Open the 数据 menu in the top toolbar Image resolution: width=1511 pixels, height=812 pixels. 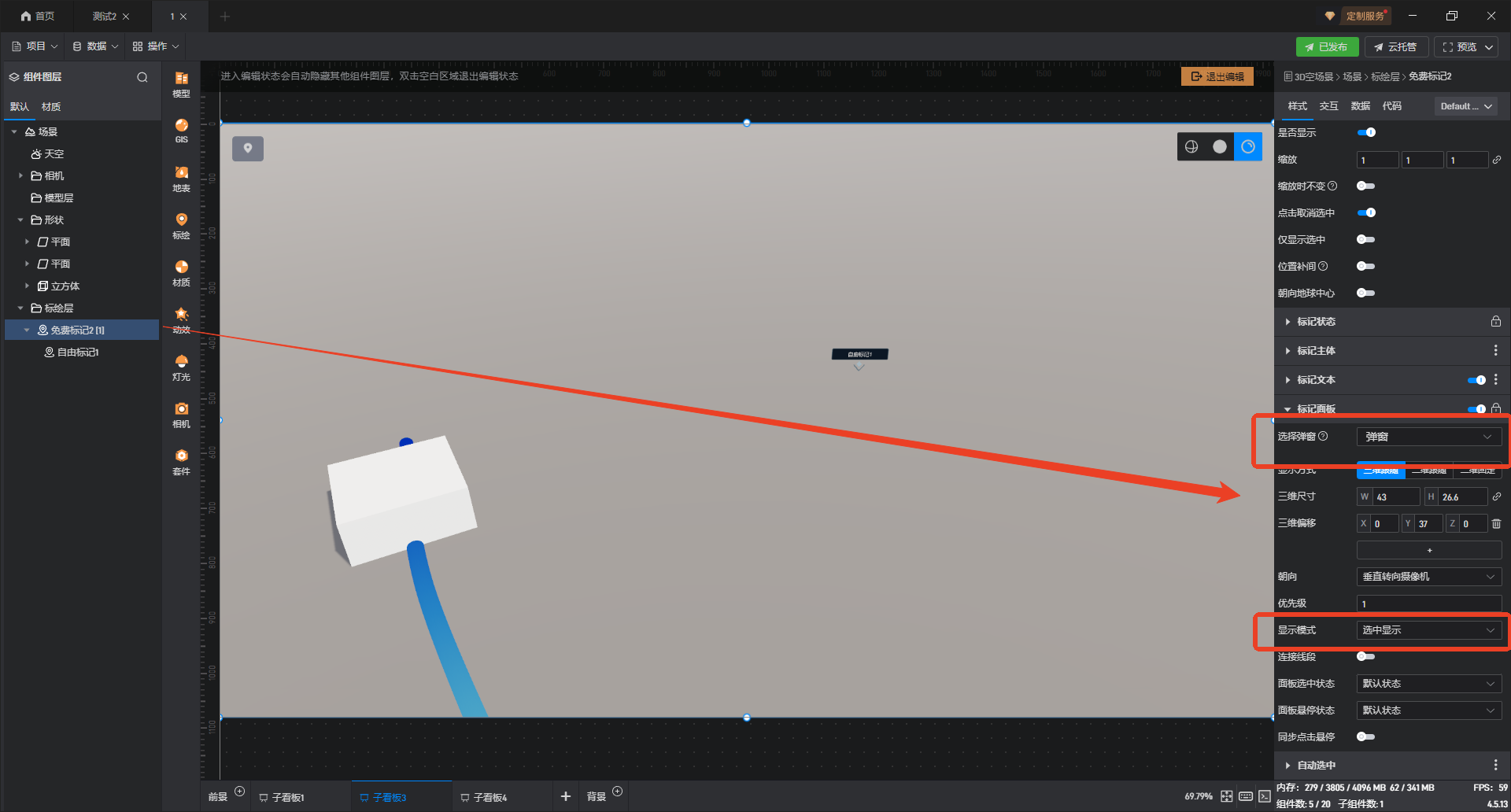point(95,46)
